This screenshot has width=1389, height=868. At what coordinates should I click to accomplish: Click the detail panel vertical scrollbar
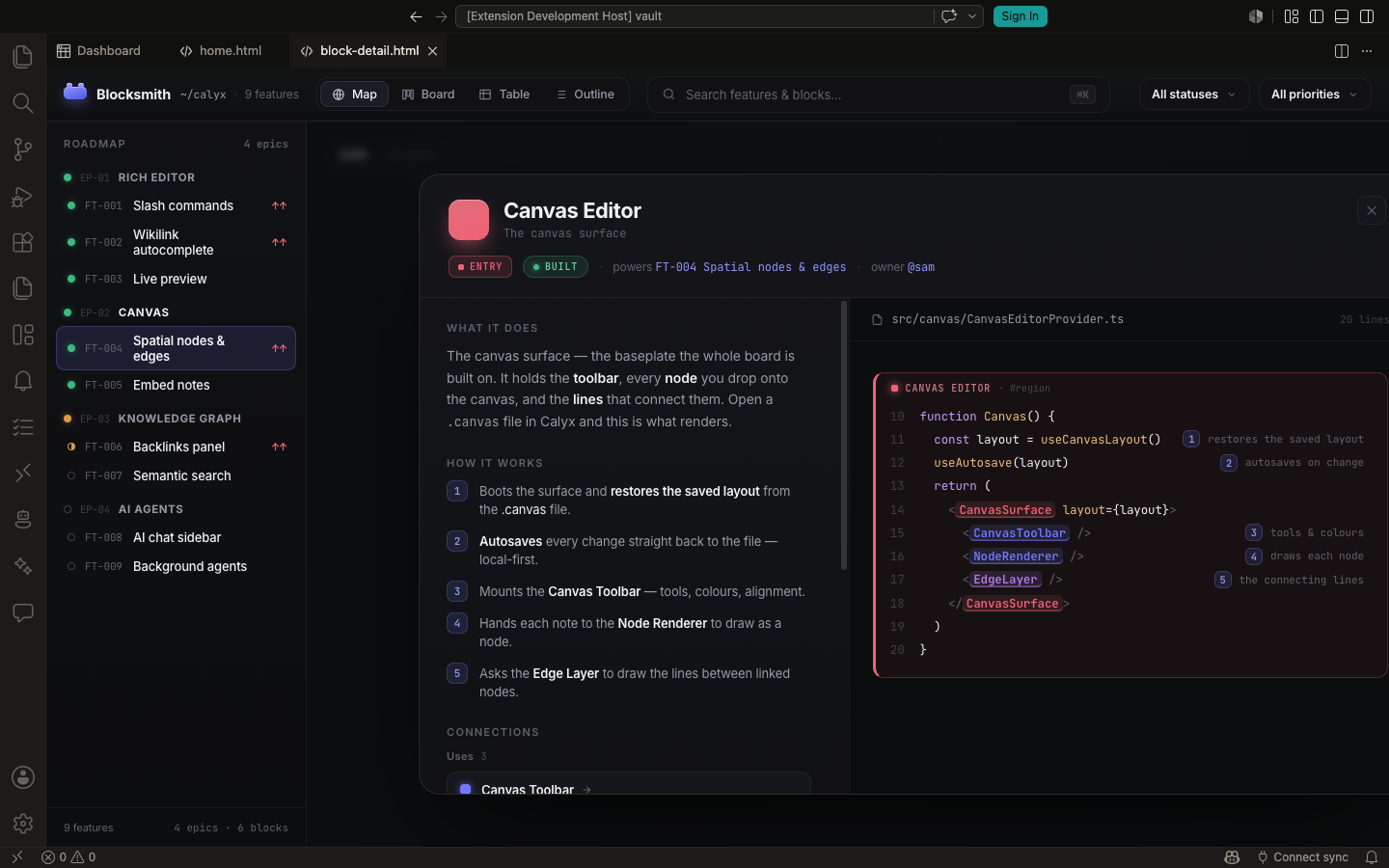(844, 436)
